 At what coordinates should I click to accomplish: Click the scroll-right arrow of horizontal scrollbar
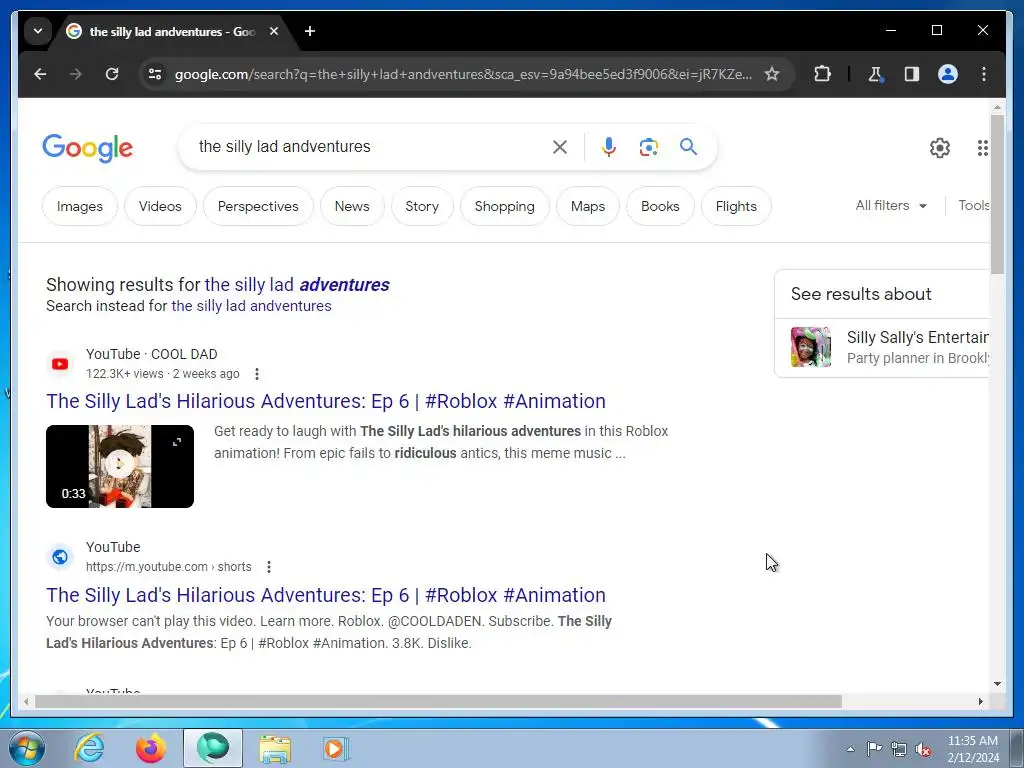(x=980, y=701)
